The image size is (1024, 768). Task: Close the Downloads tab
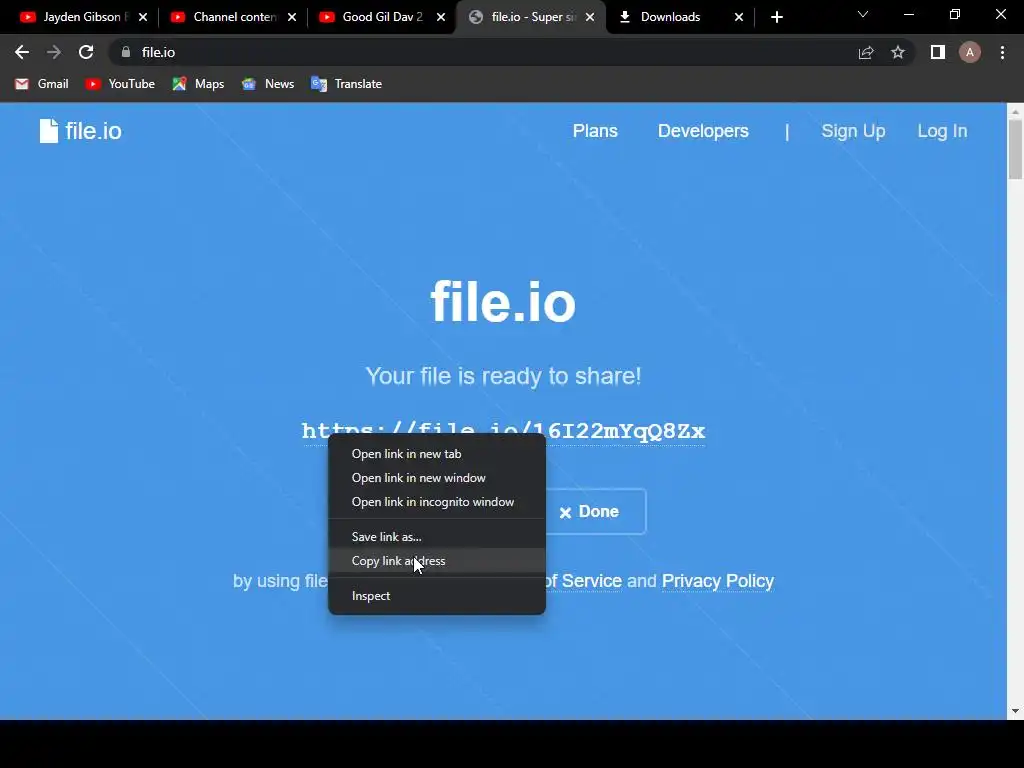tap(739, 17)
